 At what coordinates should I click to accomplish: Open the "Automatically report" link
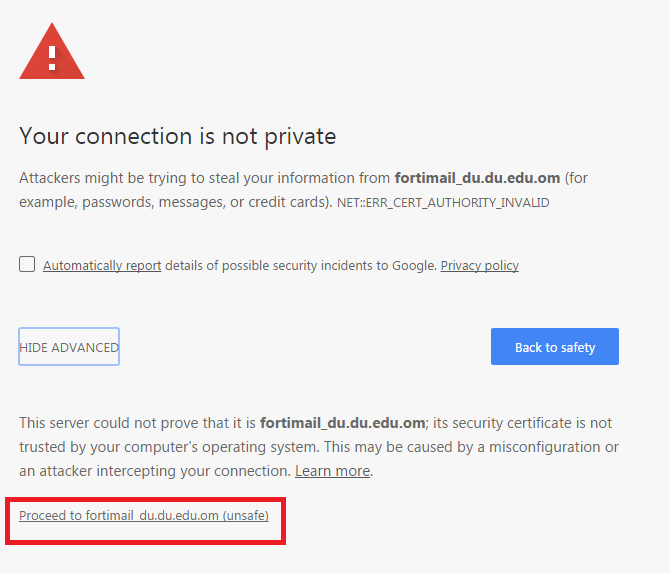click(102, 266)
